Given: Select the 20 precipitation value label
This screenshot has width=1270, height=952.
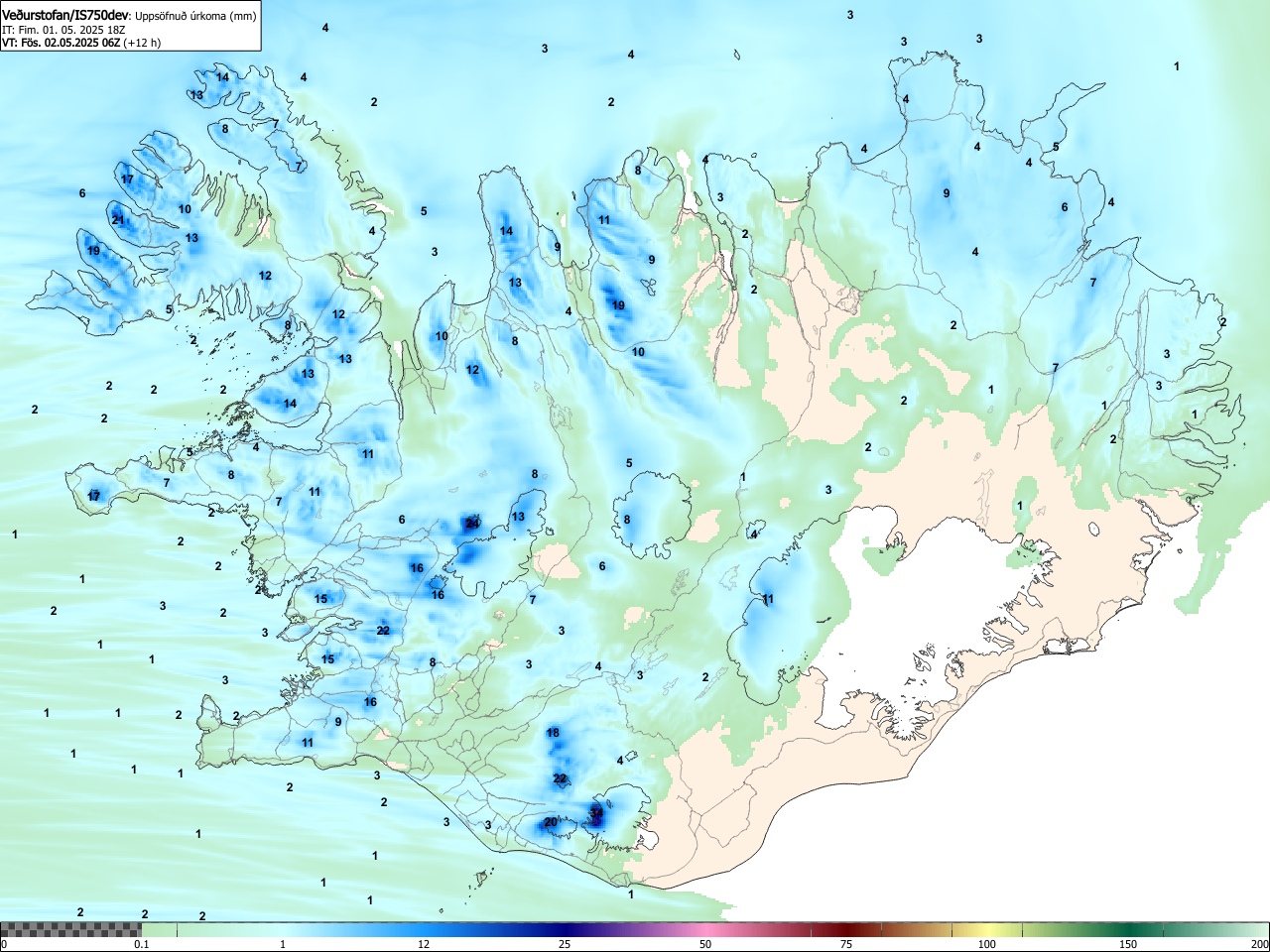Looking at the screenshot, I should (551, 822).
